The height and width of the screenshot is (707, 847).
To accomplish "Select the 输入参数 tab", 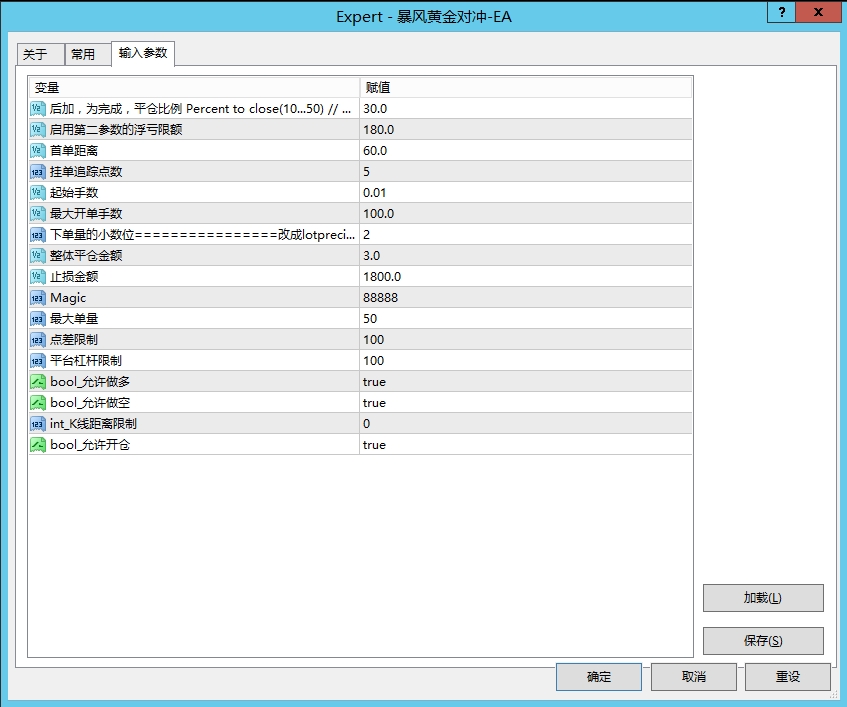I will [142, 53].
